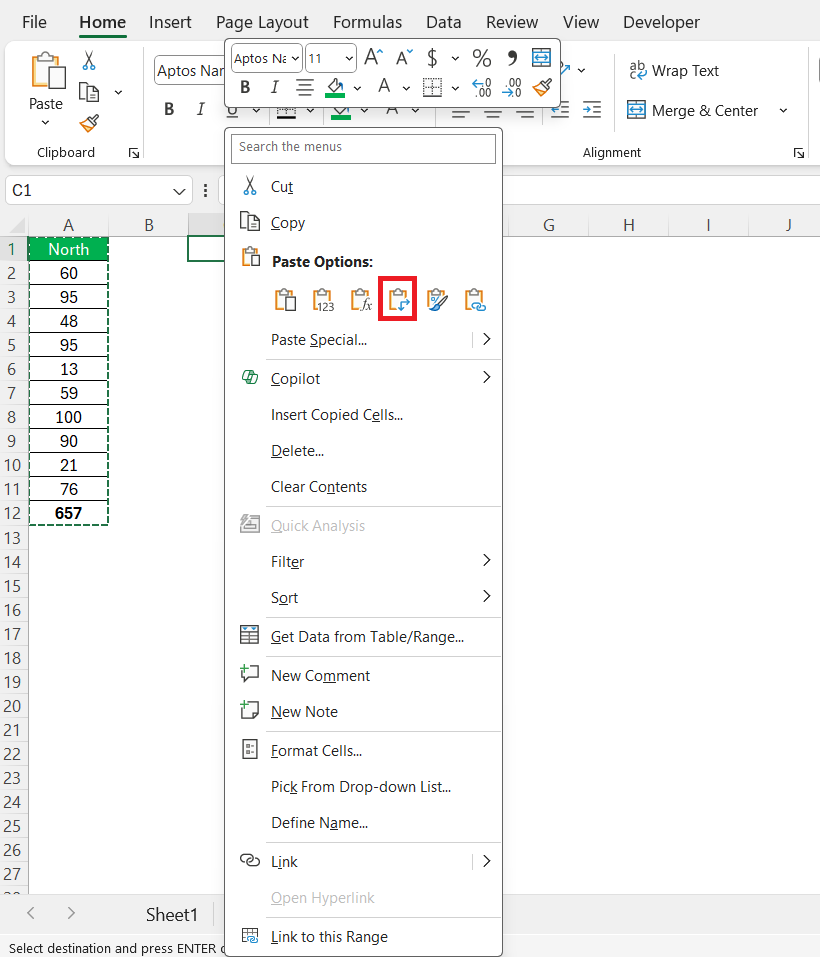Choose the Paste Values (123) option icon
The height and width of the screenshot is (957, 820).
(x=323, y=300)
